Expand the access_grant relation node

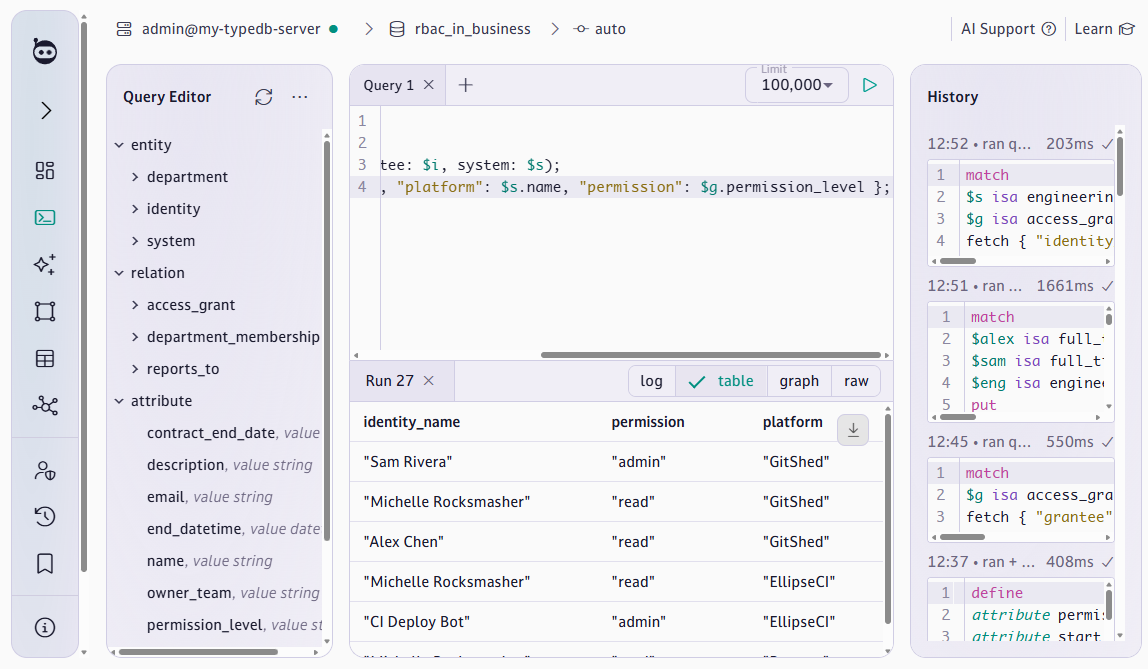(x=135, y=304)
